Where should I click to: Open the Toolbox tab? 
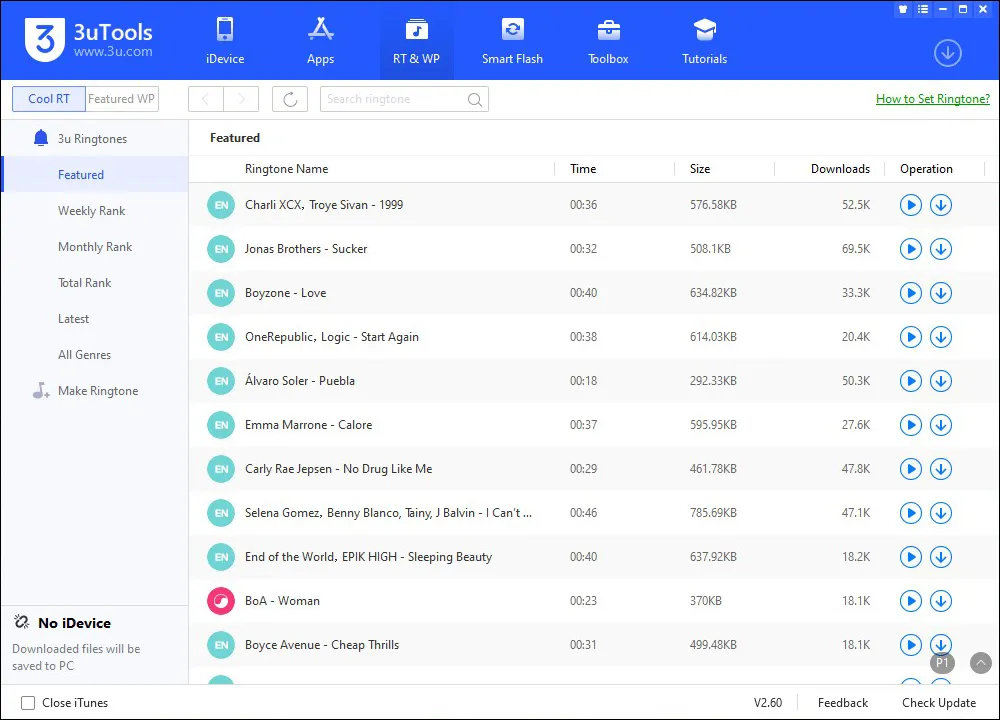point(608,41)
